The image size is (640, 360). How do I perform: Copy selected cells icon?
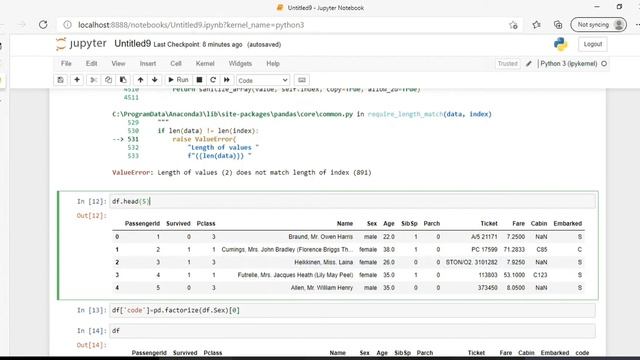pyautogui.click(x=108, y=80)
